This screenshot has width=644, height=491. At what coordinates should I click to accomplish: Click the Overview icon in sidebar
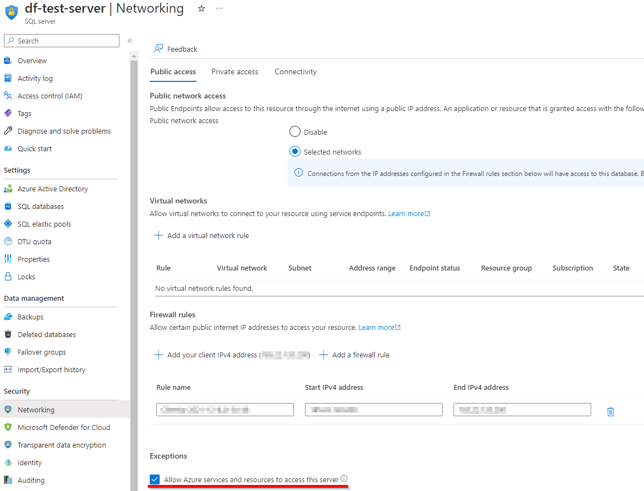8,60
